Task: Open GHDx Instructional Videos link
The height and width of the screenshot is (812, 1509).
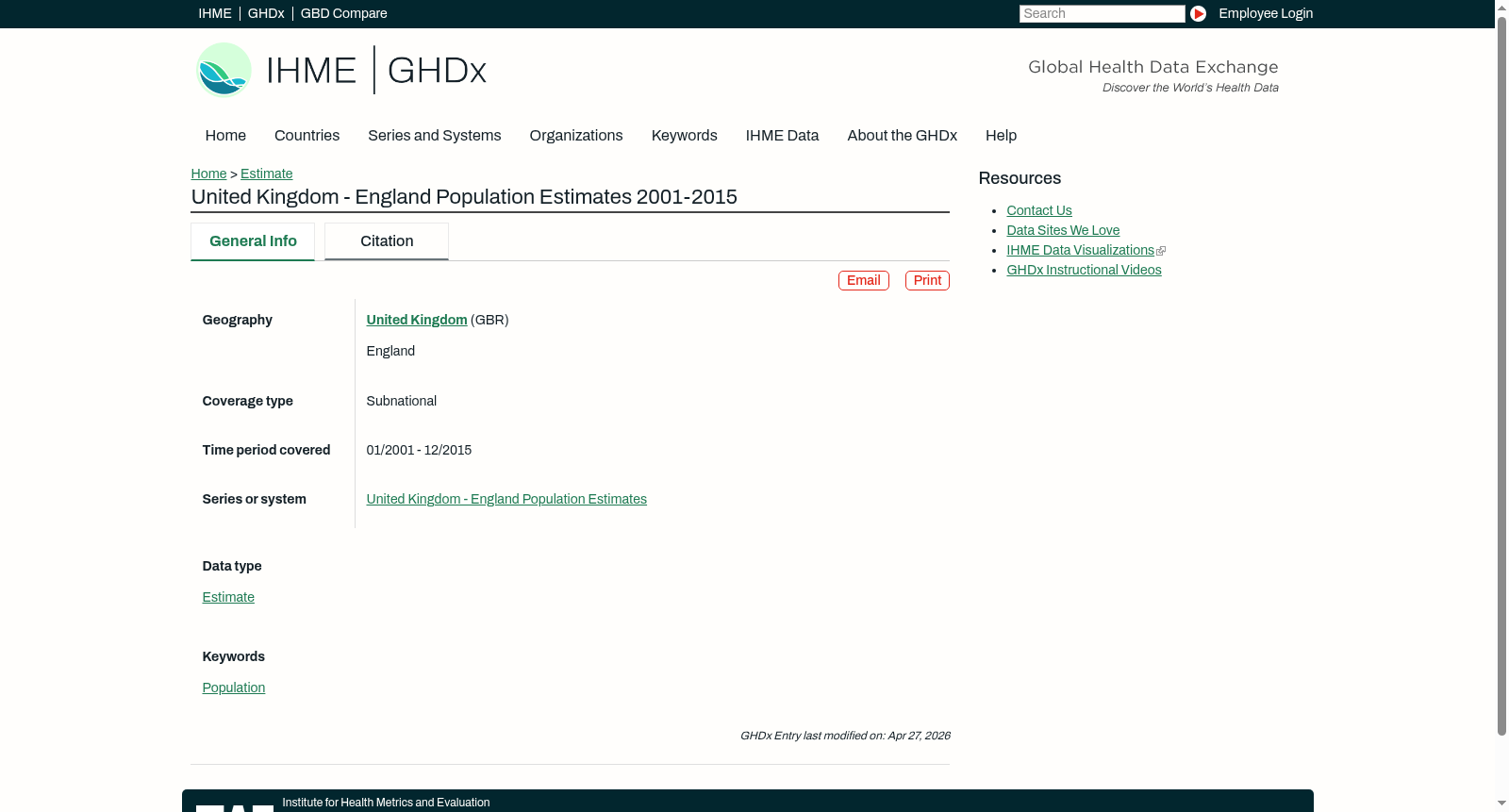Action: tap(1084, 270)
